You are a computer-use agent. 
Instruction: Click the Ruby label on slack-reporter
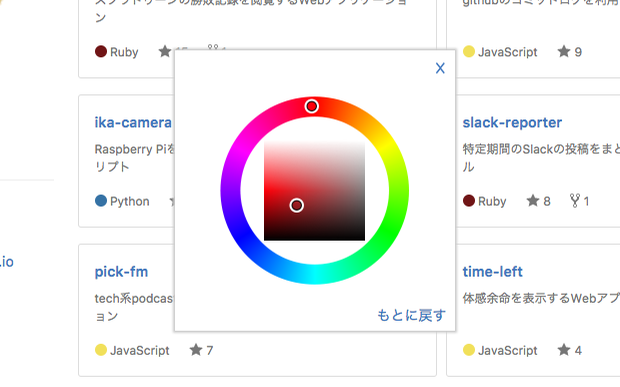[492, 202]
